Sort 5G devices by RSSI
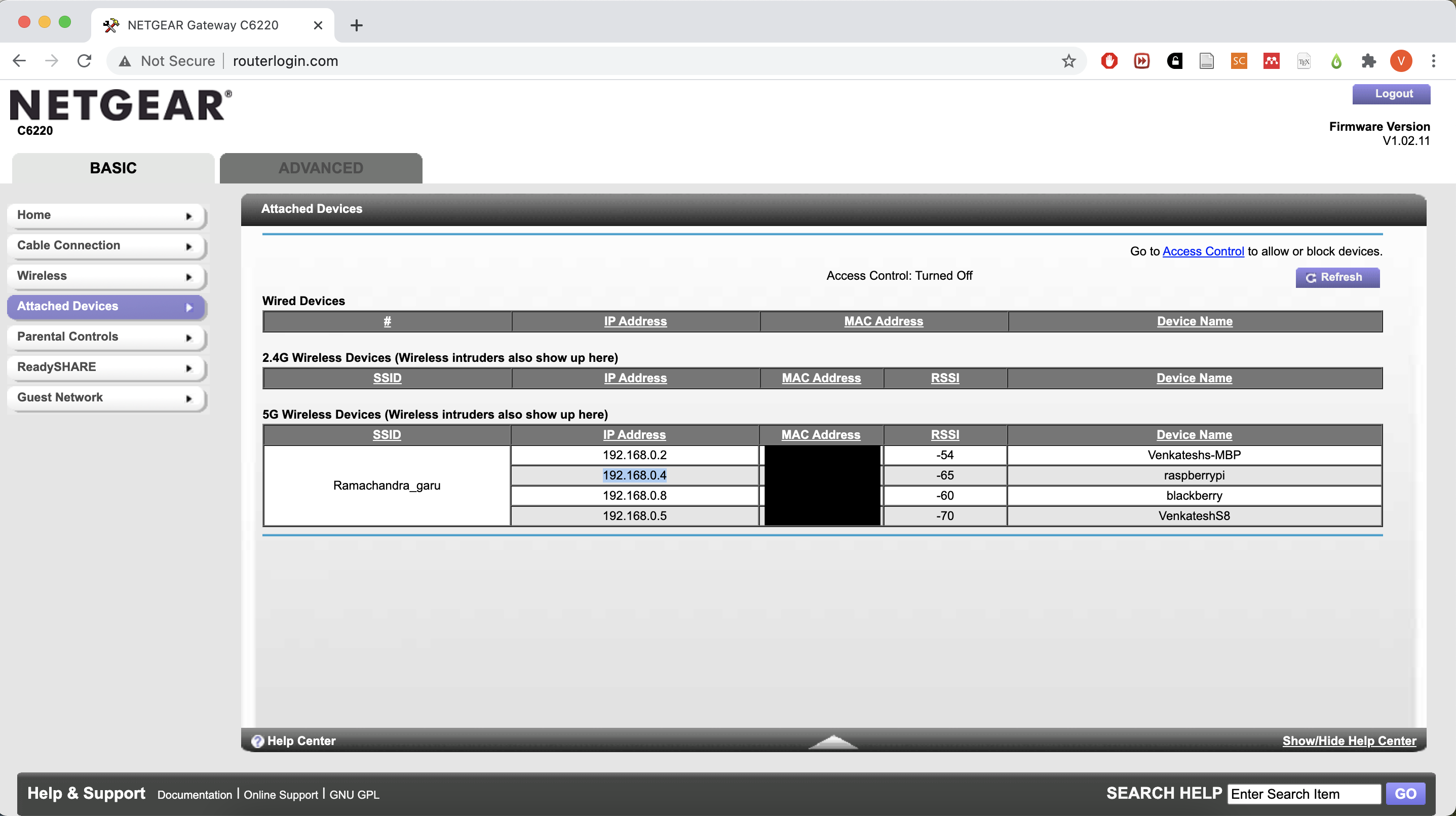Viewport: 1456px width, 816px height. [945, 435]
